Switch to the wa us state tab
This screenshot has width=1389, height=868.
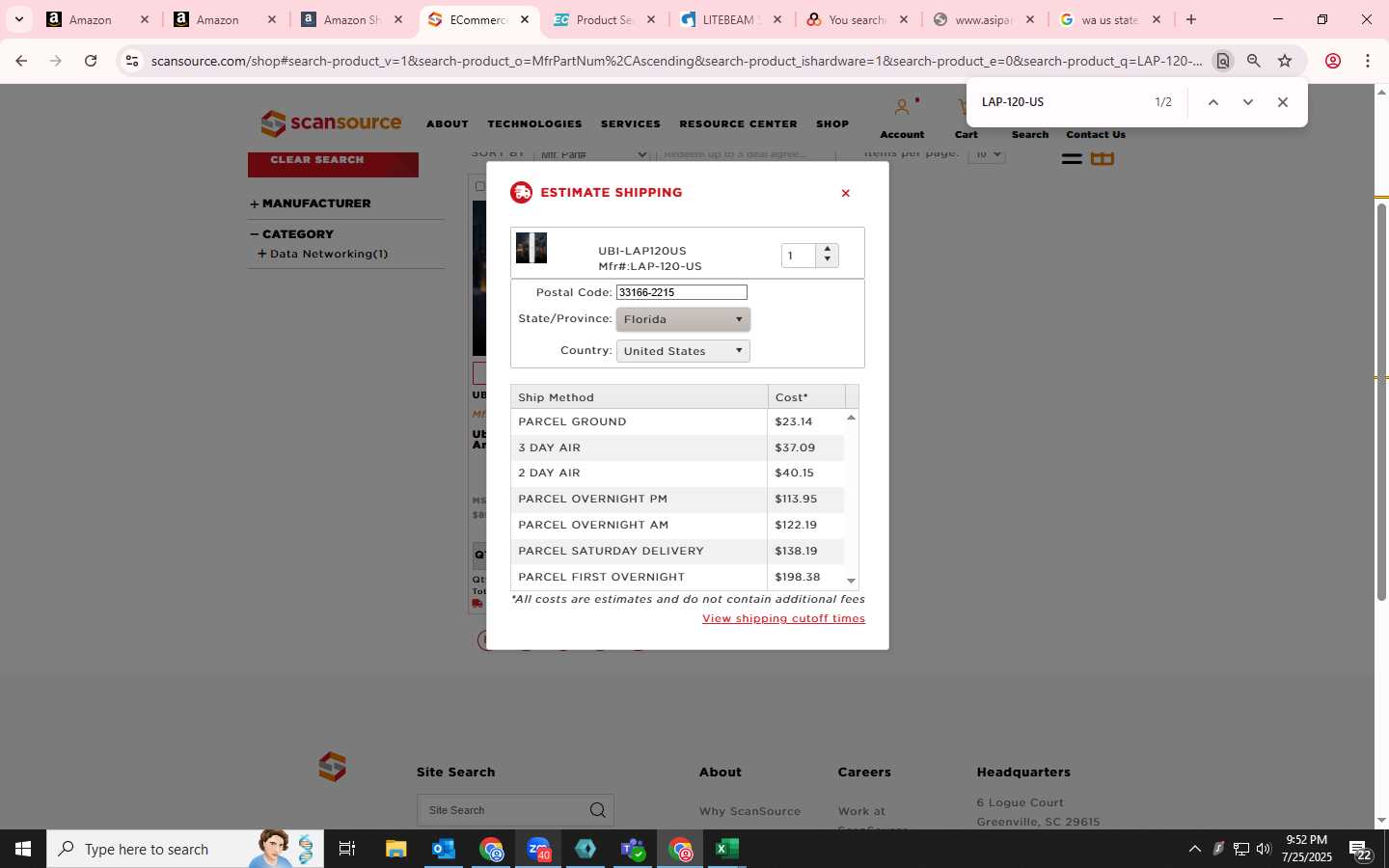coord(1110,19)
